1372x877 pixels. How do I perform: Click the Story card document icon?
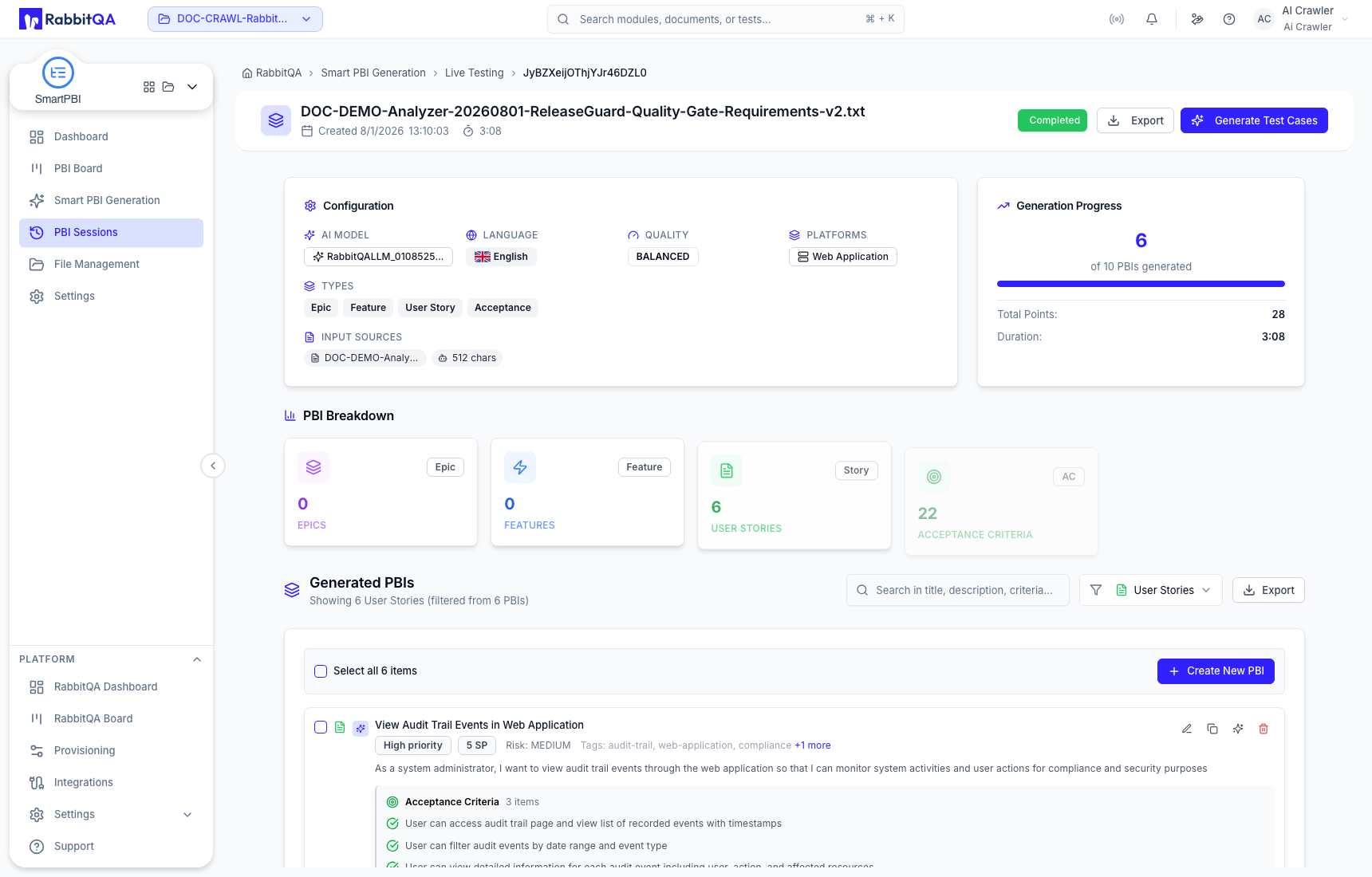tap(727, 470)
